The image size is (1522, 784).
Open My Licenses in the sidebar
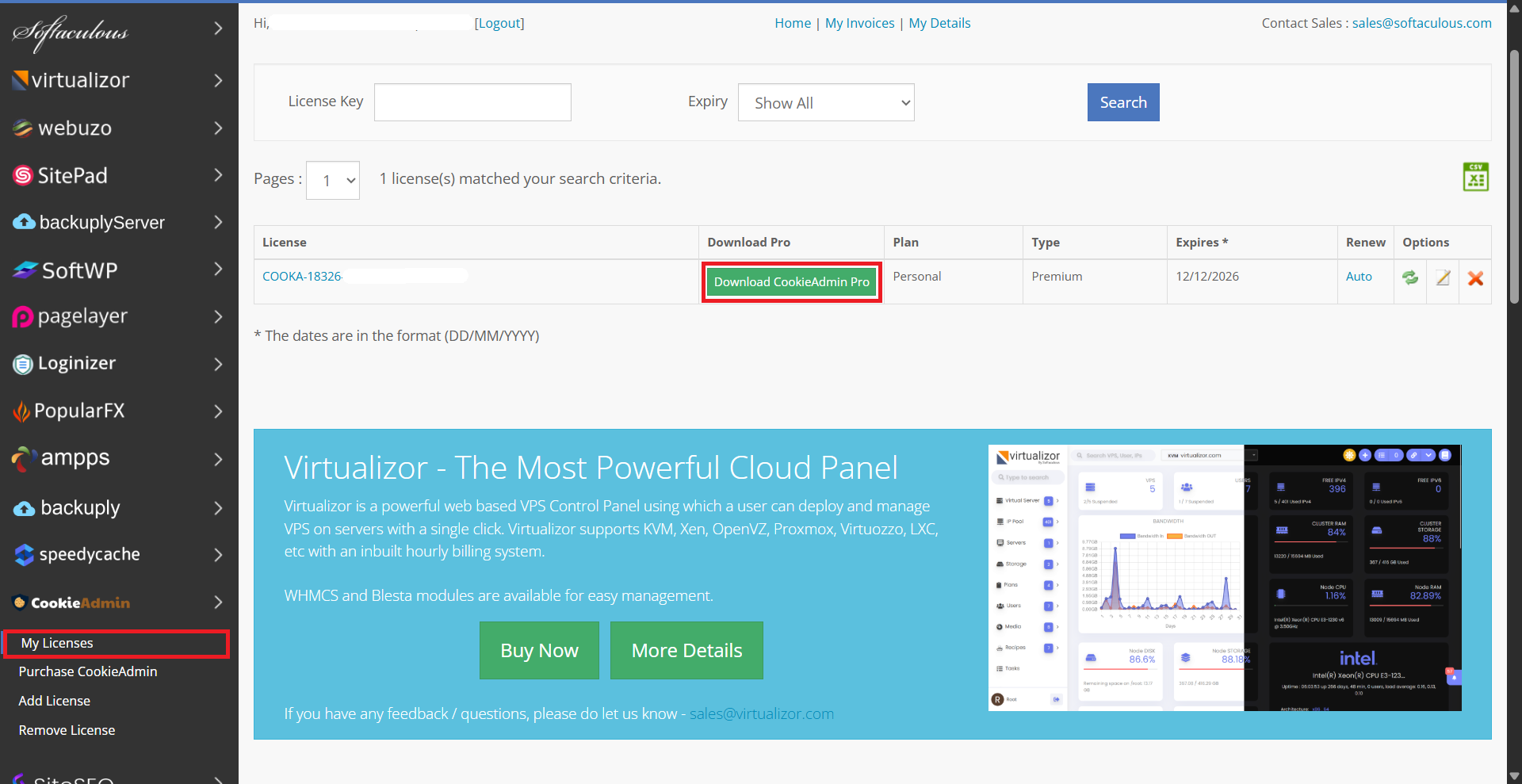click(57, 643)
